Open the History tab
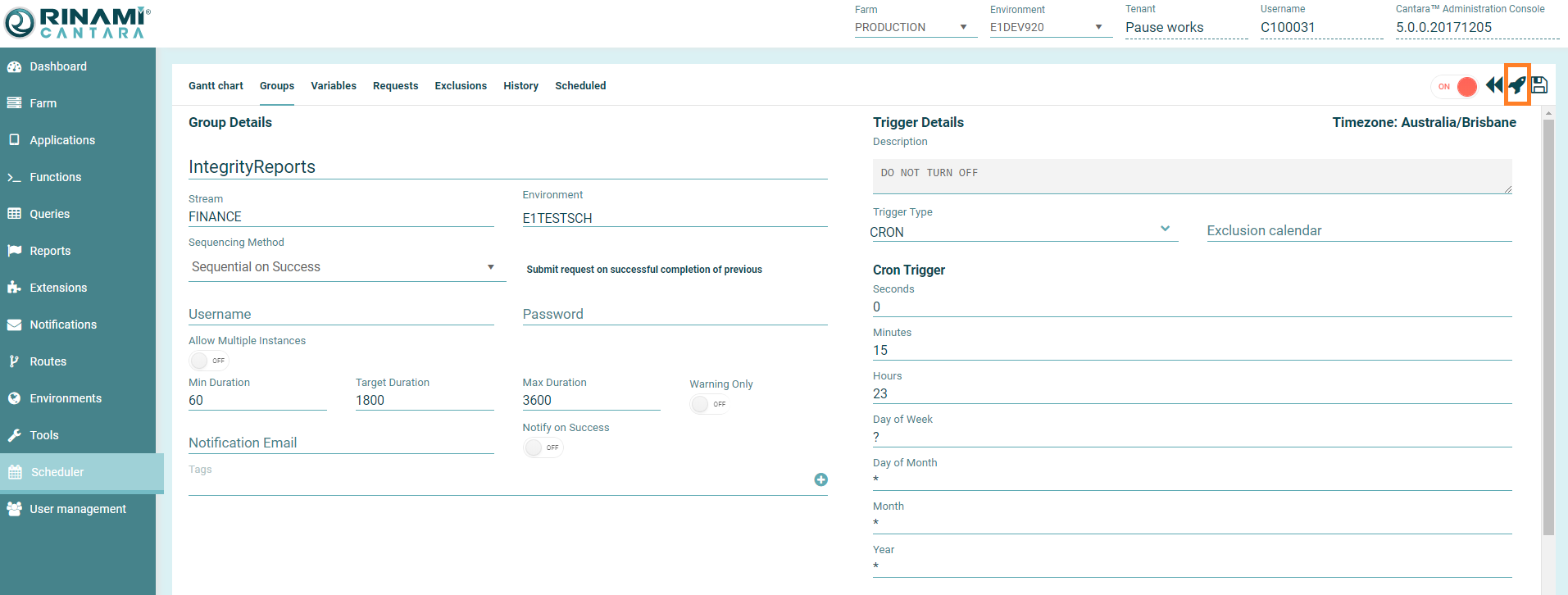Screen dimensions: 1568x595 point(520,86)
